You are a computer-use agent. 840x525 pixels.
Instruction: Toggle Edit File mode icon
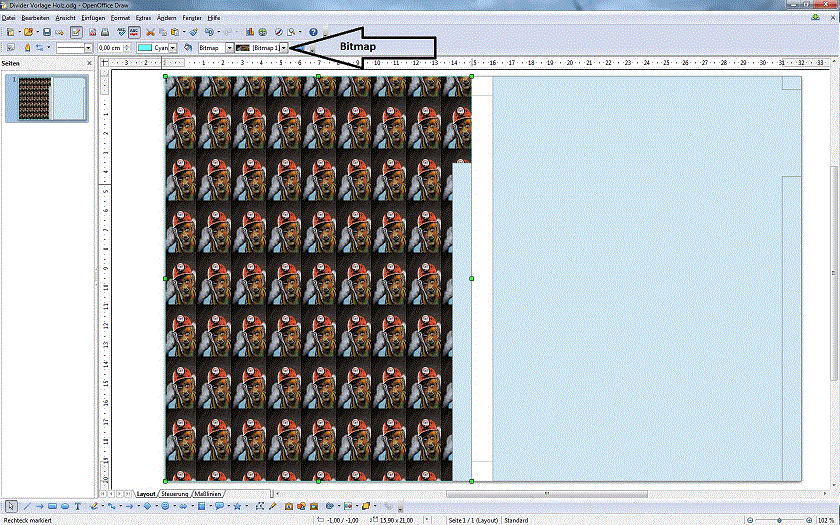[76, 33]
